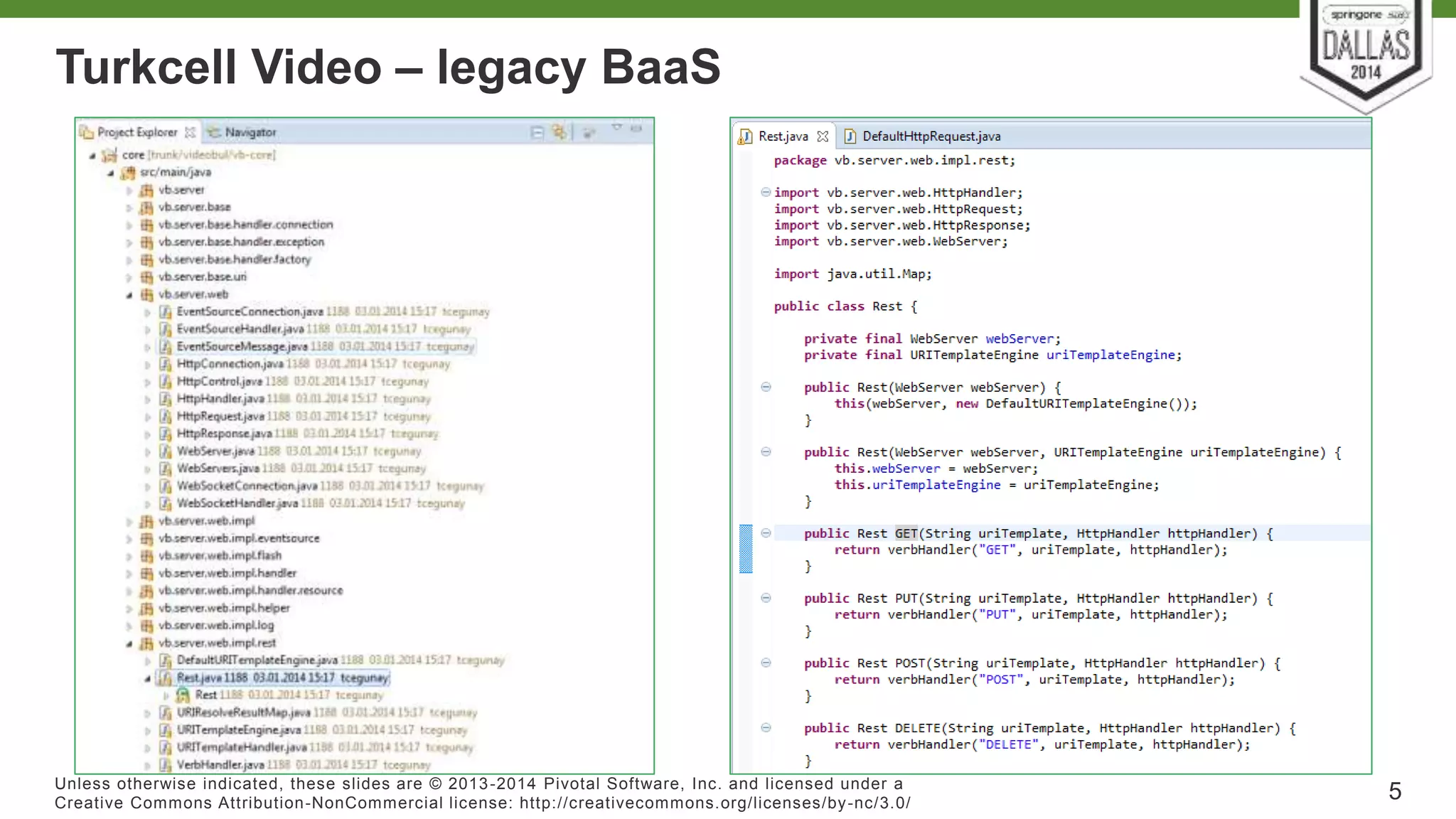Close the Rest.java editor tab
The width and height of the screenshot is (1456, 819).
pyautogui.click(x=823, y=136)
